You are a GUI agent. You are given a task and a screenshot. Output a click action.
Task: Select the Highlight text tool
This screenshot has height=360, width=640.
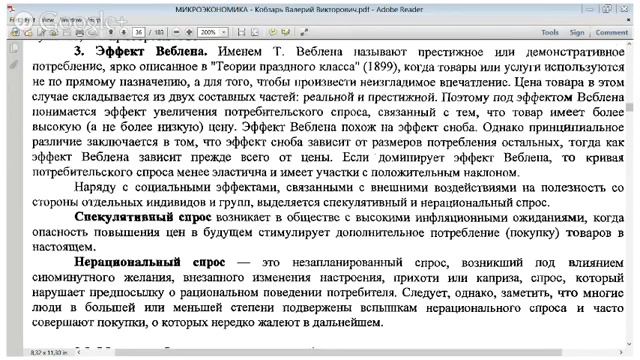[x=286, y=32]
